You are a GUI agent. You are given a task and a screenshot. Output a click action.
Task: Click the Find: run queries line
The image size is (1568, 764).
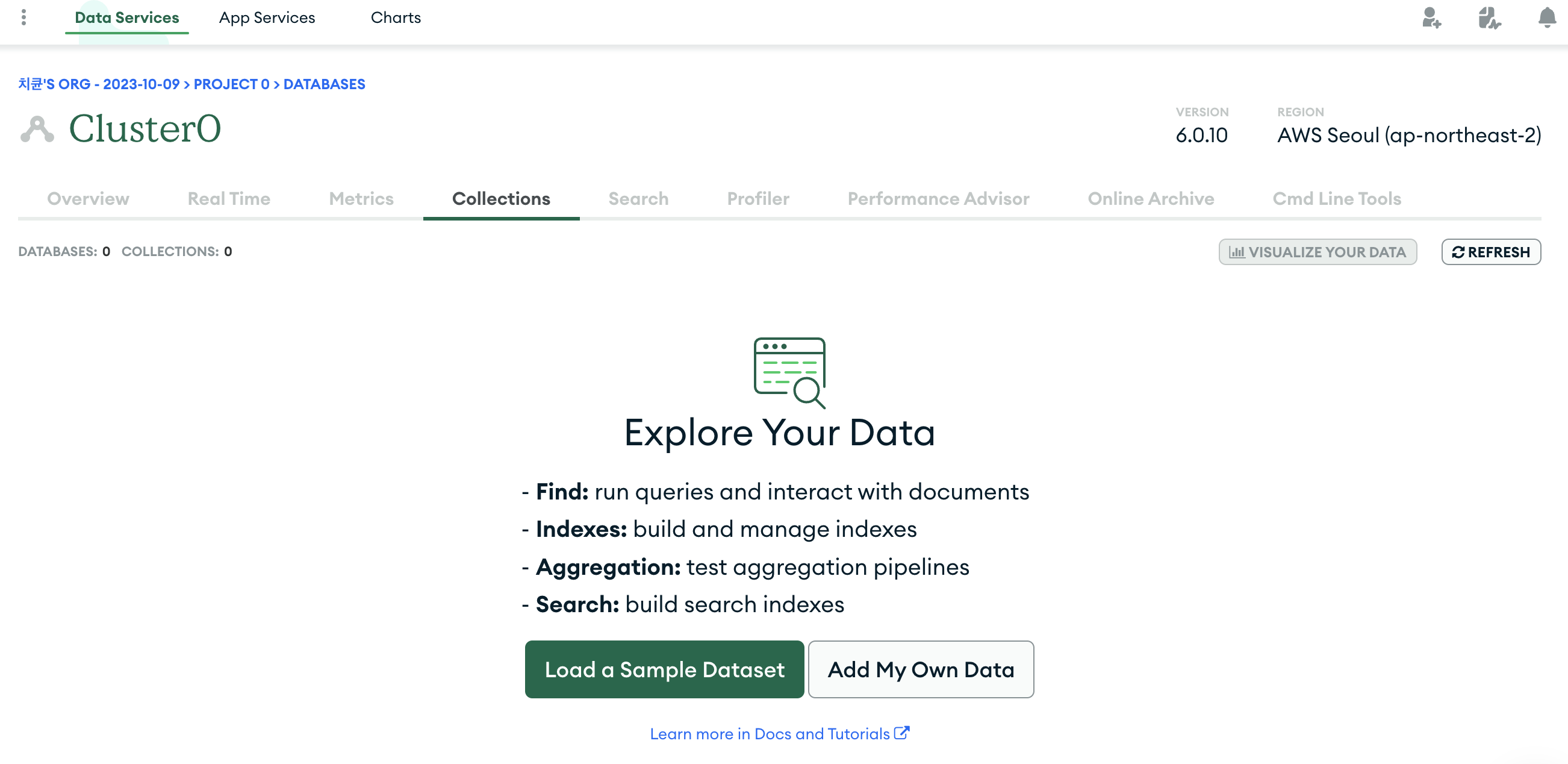pos(776,491)
